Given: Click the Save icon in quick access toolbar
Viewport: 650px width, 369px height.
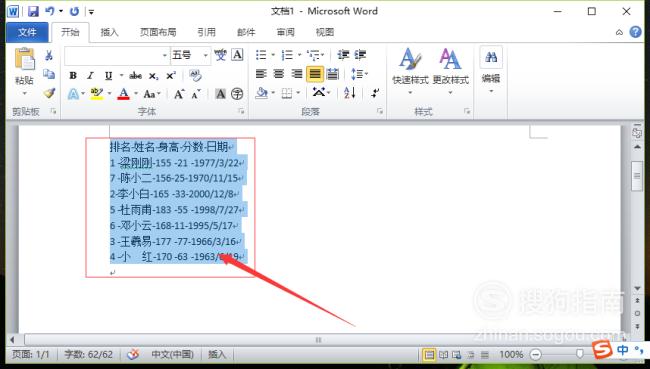Looking at the screenshot, I should pyautogui.click(x=33, y=11).
